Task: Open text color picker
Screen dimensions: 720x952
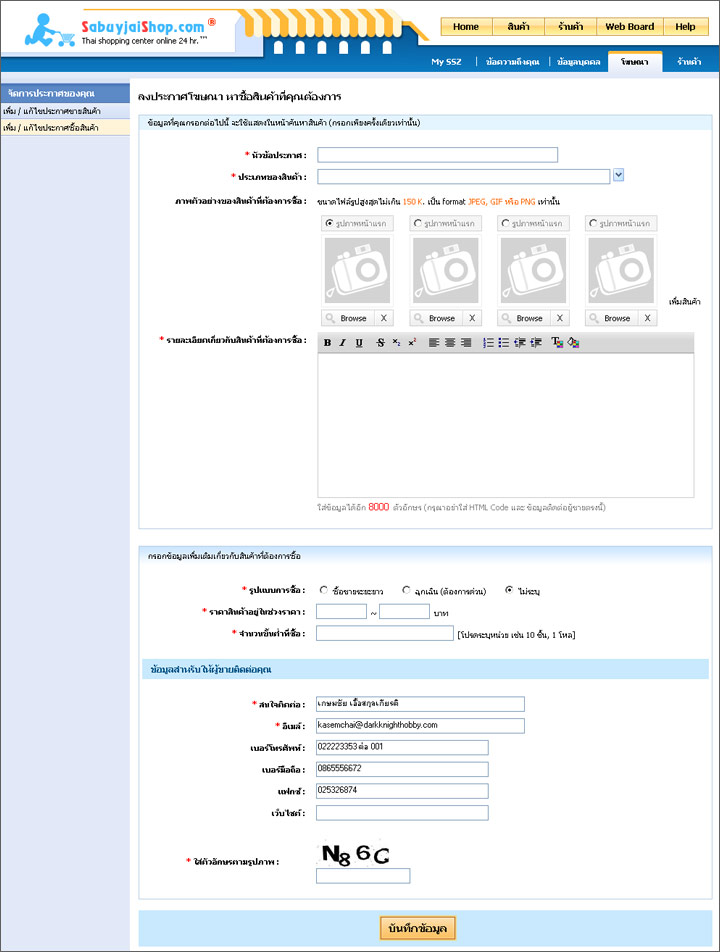Action: point(557,343)
